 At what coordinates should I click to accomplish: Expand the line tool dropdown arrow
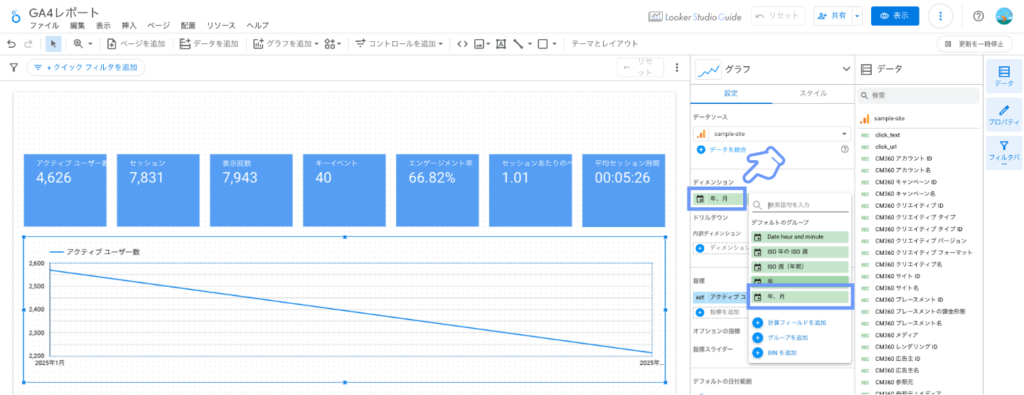[530, 44]
